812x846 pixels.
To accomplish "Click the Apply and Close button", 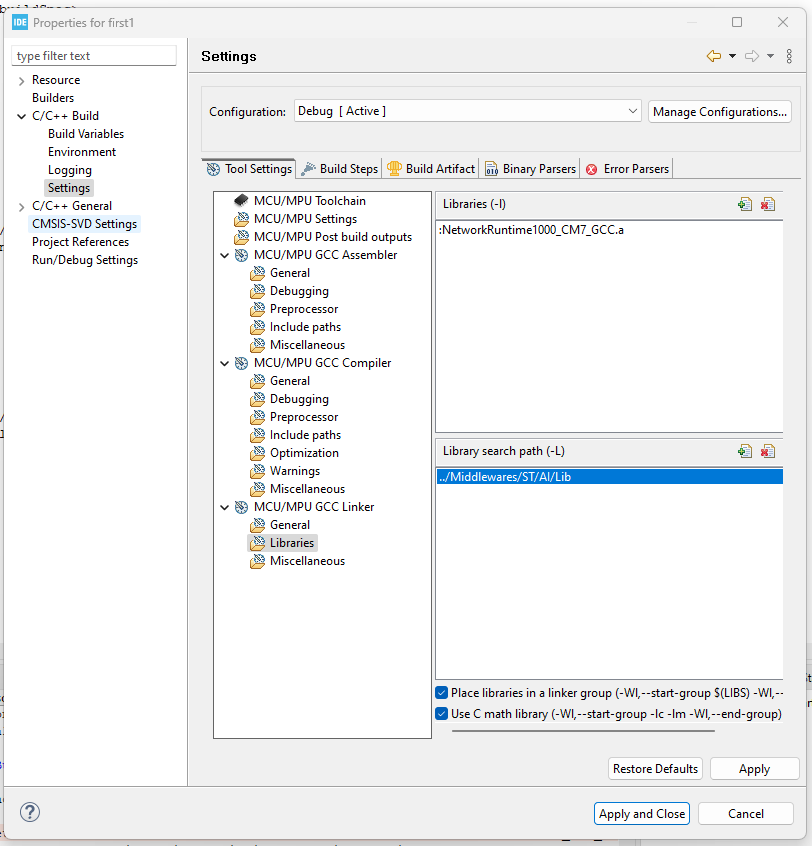I will (641, 813).
